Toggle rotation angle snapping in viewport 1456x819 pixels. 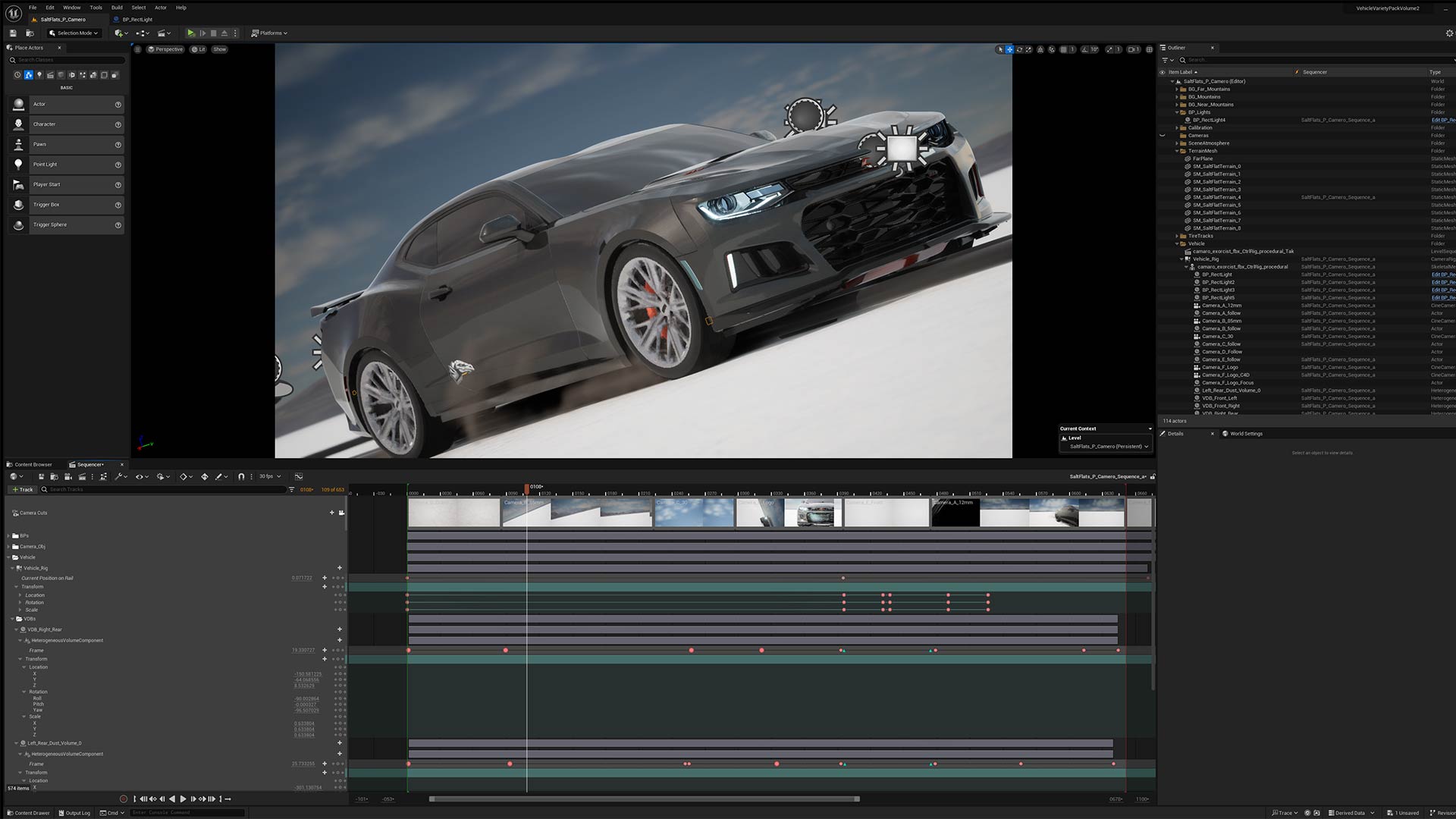[x=1084, y=49]
